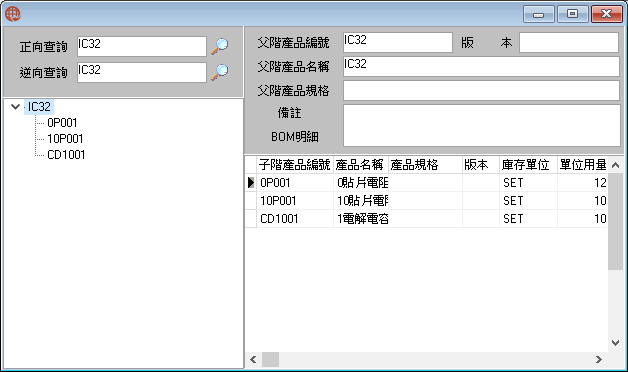Click quantity 10 cell in 10P001 row
The image size is (628, 372).
coord(582,201)
